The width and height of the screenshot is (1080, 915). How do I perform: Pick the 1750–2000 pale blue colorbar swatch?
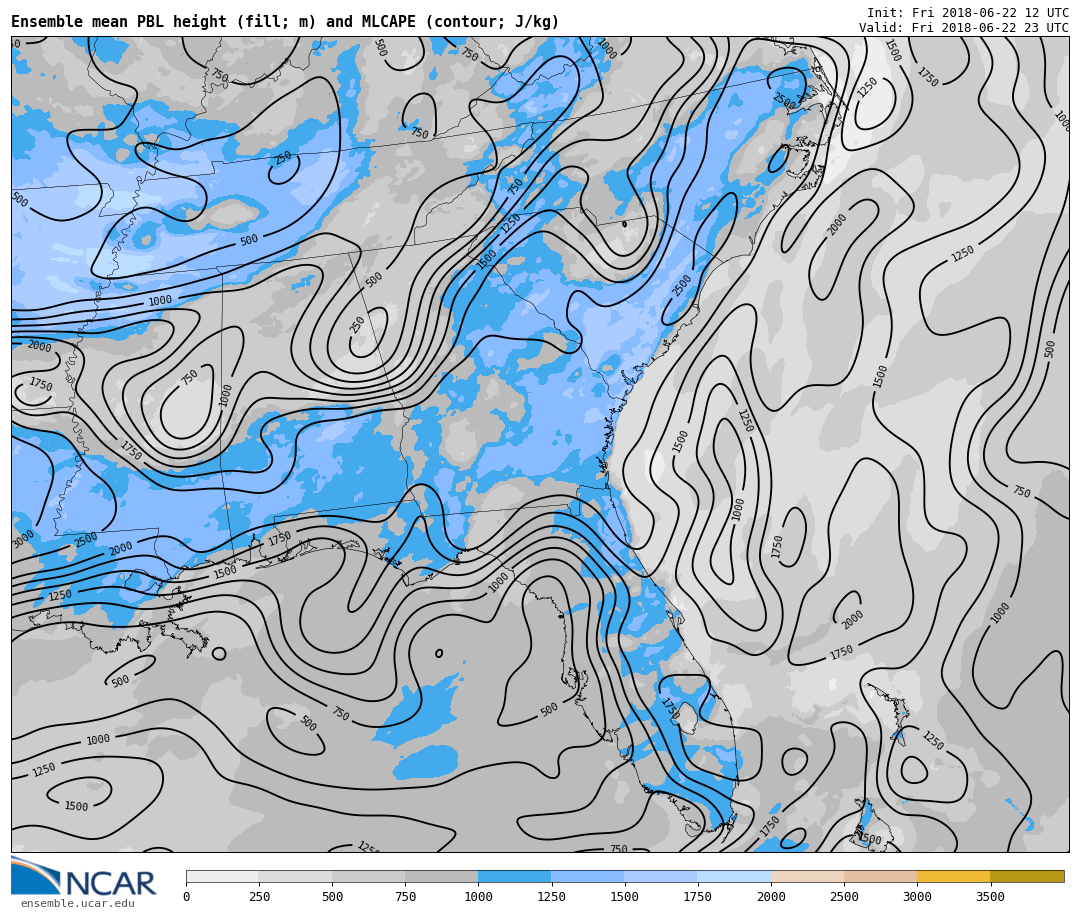tap(734, 876)
